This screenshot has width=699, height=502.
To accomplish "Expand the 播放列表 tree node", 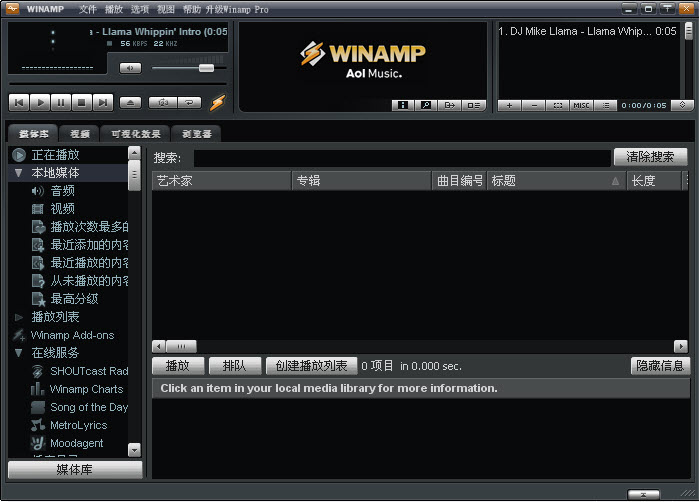I will 18,317.
